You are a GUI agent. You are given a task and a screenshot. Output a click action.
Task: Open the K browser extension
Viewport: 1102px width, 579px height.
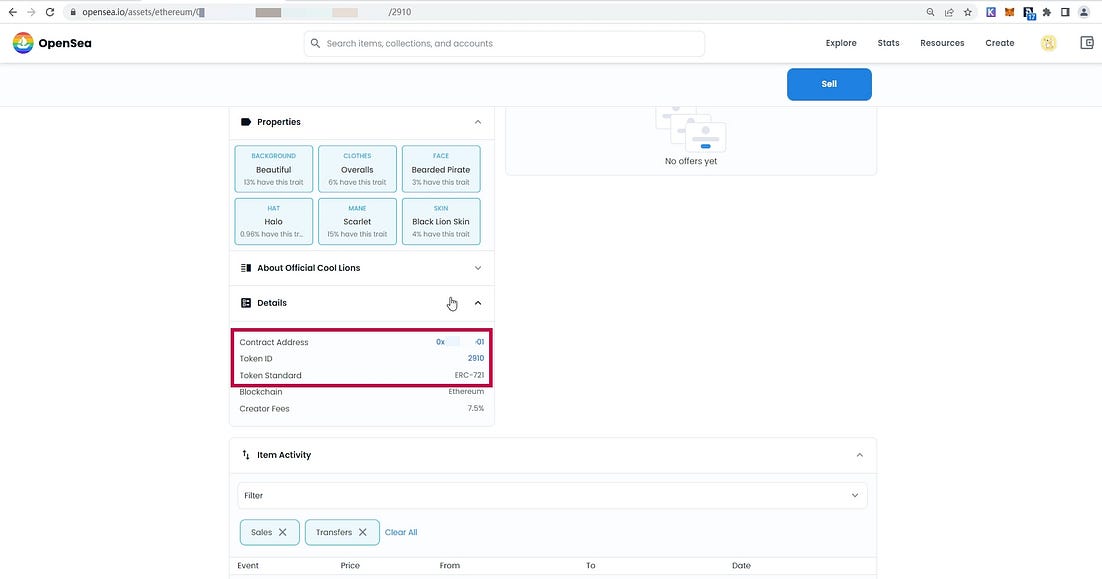pos(991,12)
